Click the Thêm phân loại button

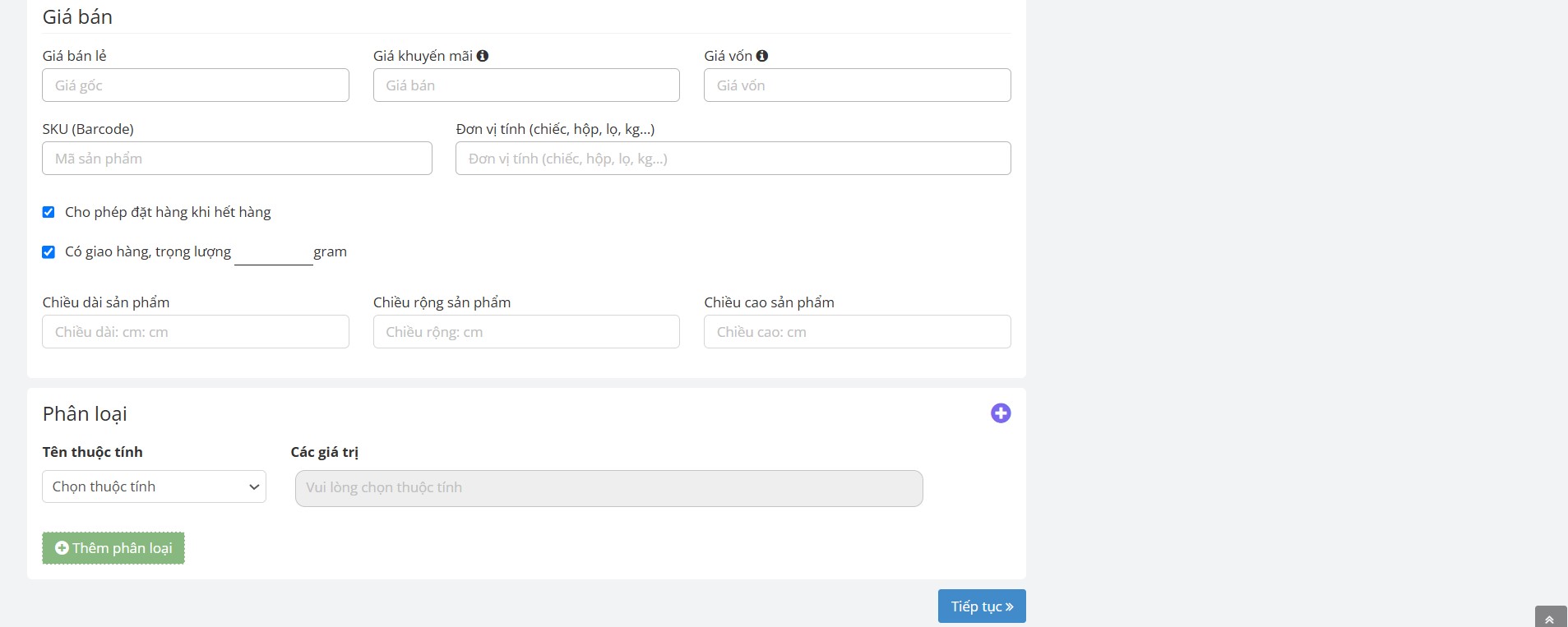[113, 548]
